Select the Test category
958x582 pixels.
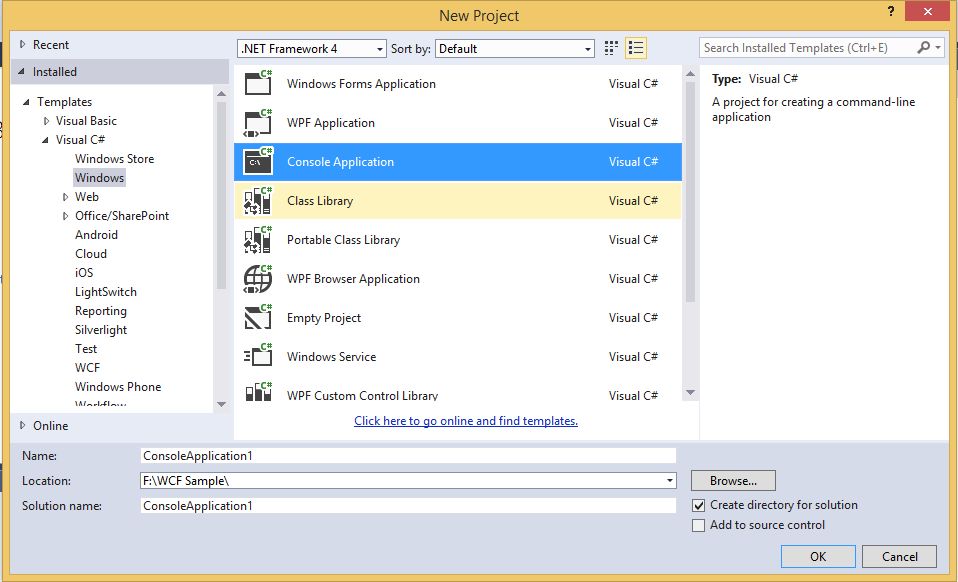(86, 349)
